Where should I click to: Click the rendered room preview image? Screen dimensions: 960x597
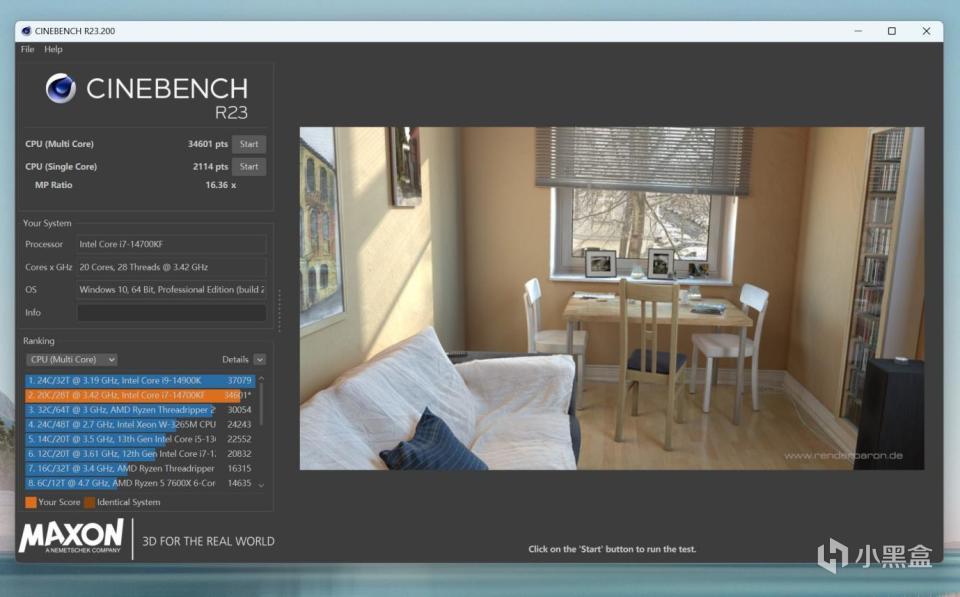[612, 298]
